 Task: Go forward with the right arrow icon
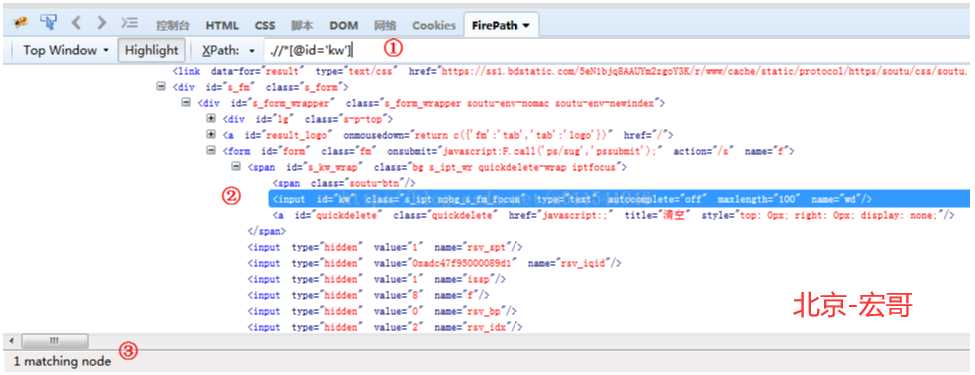[101, 24]
